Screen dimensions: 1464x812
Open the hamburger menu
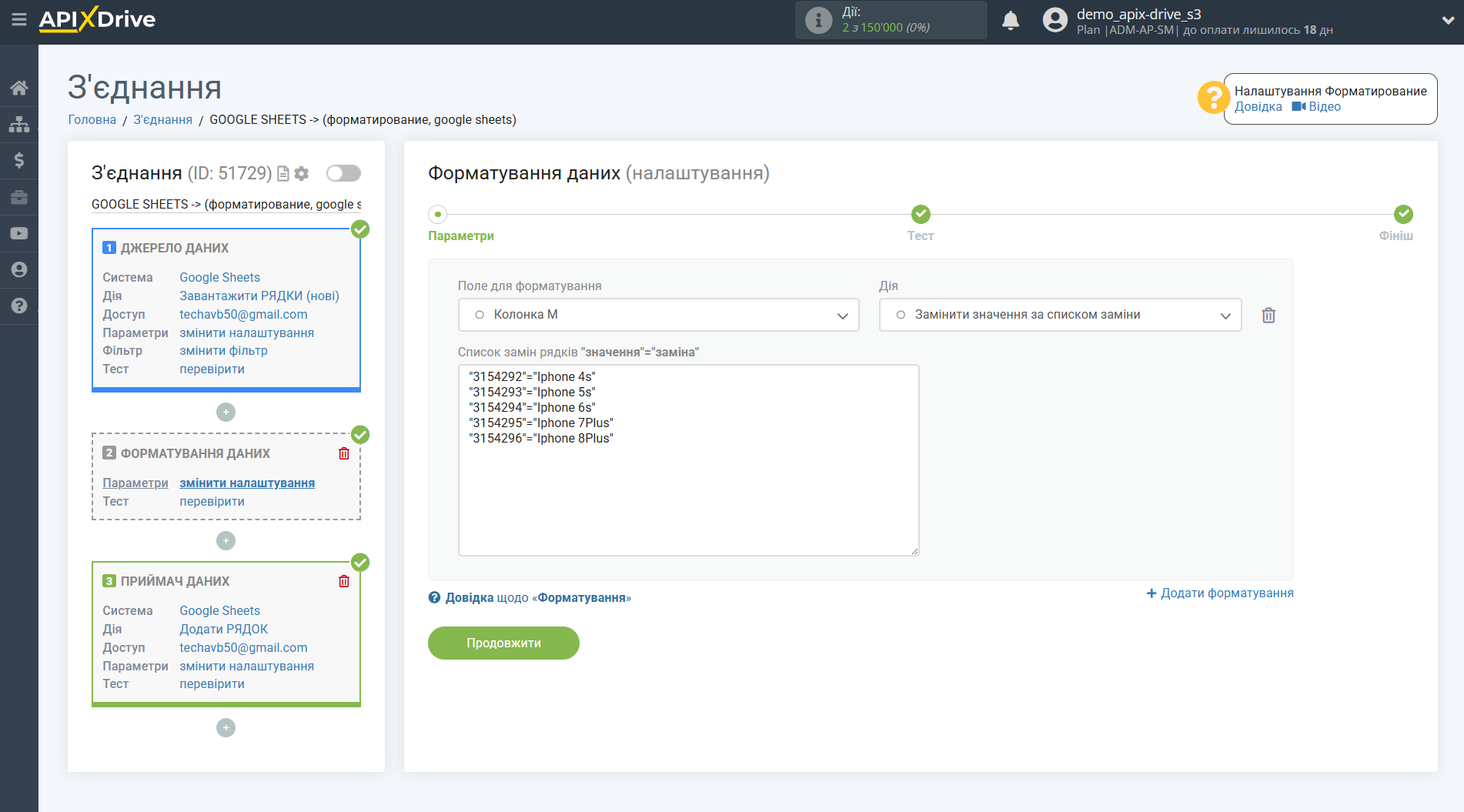[19, 19]
